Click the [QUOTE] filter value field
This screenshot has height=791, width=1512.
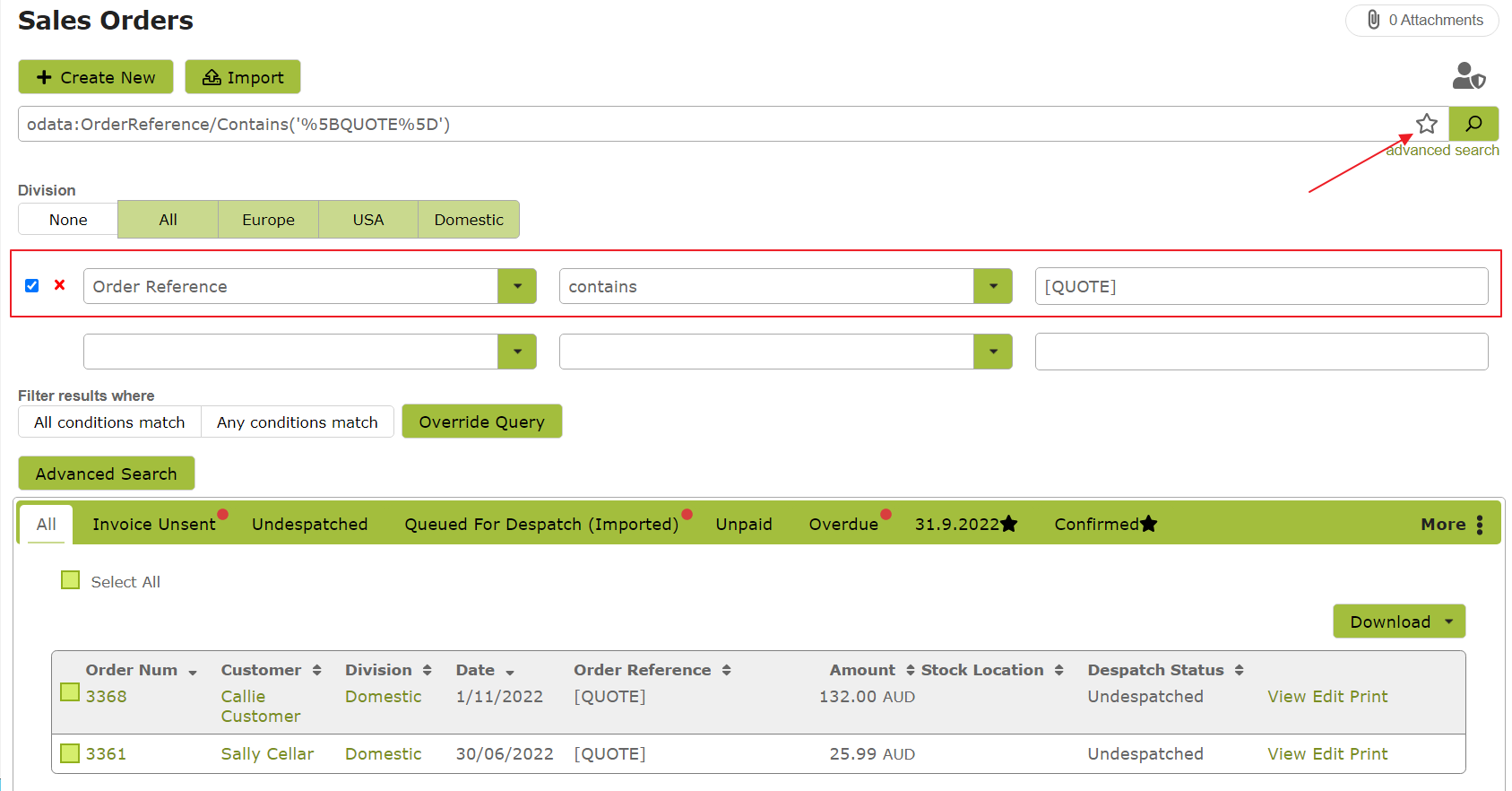click(1262, 286)
